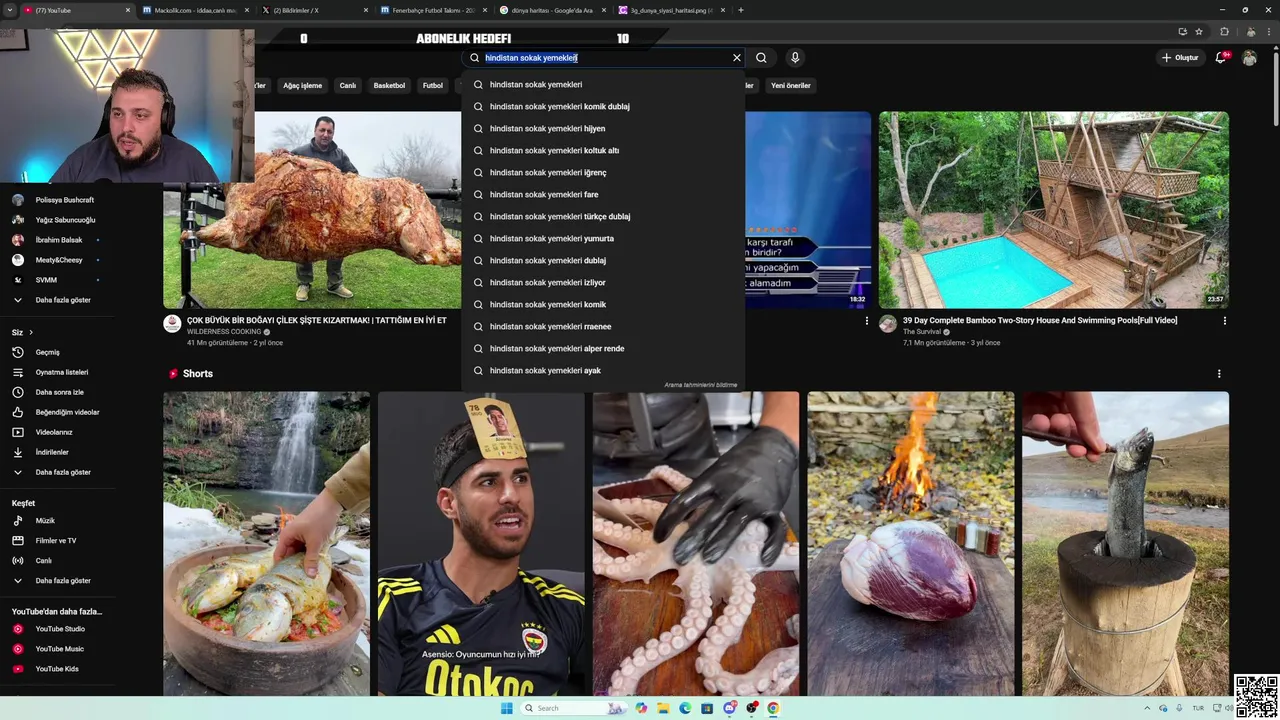
Task: Open YouTube Music link
Action: pyautogui.click(x=60, y=649)
